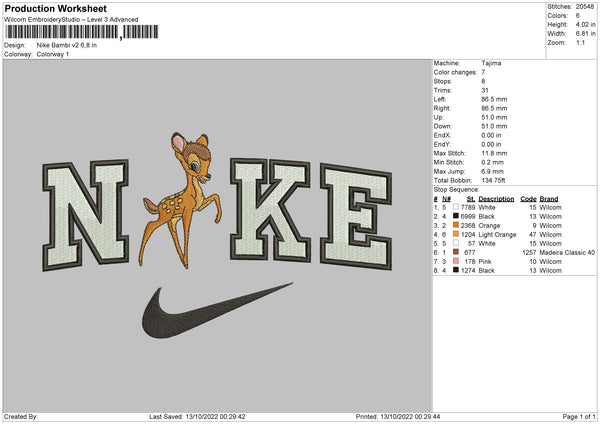Click the Stitches value 20548
The width and height of the screenshot is (600, 424).
pyautogui.click(x=585, y=7)
